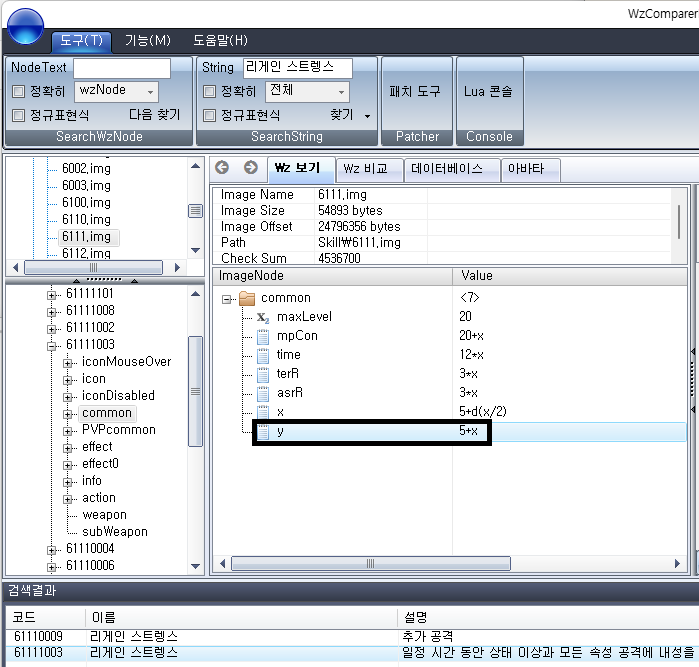Click the y node notepad icon
The image size is (699, 667).
(x=263, y=432)
